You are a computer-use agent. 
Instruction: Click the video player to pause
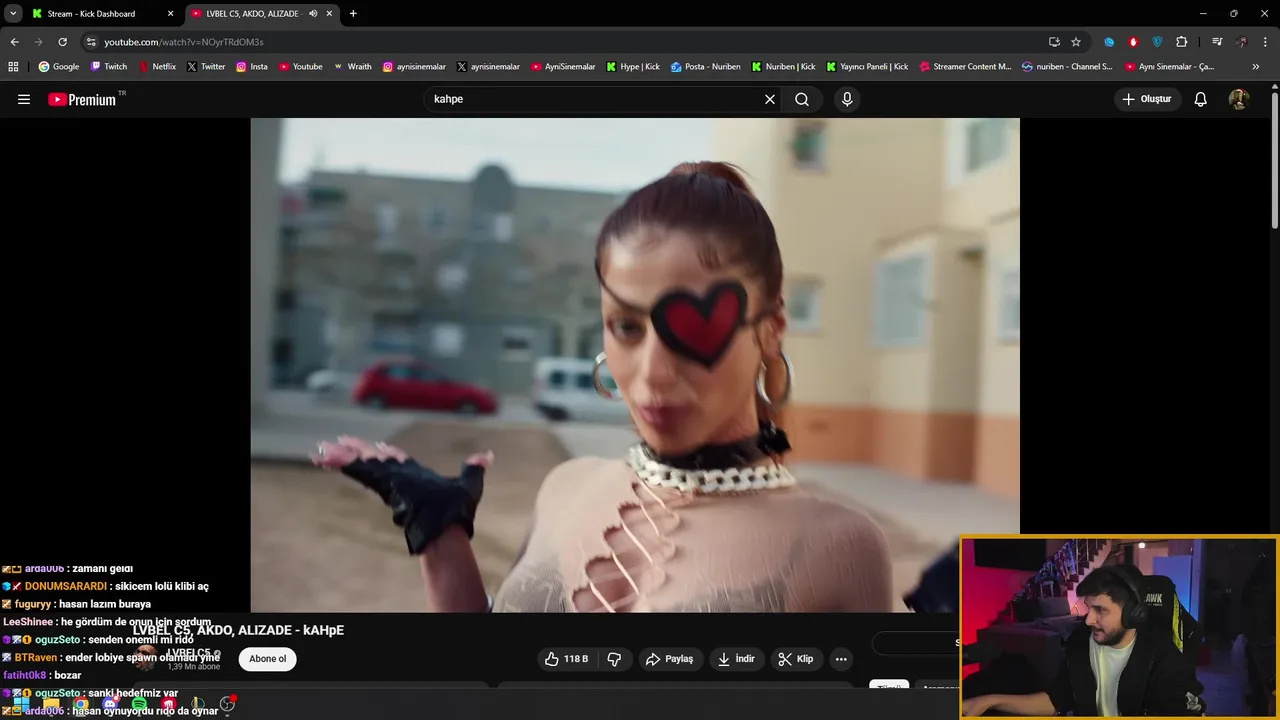point(635,365)
